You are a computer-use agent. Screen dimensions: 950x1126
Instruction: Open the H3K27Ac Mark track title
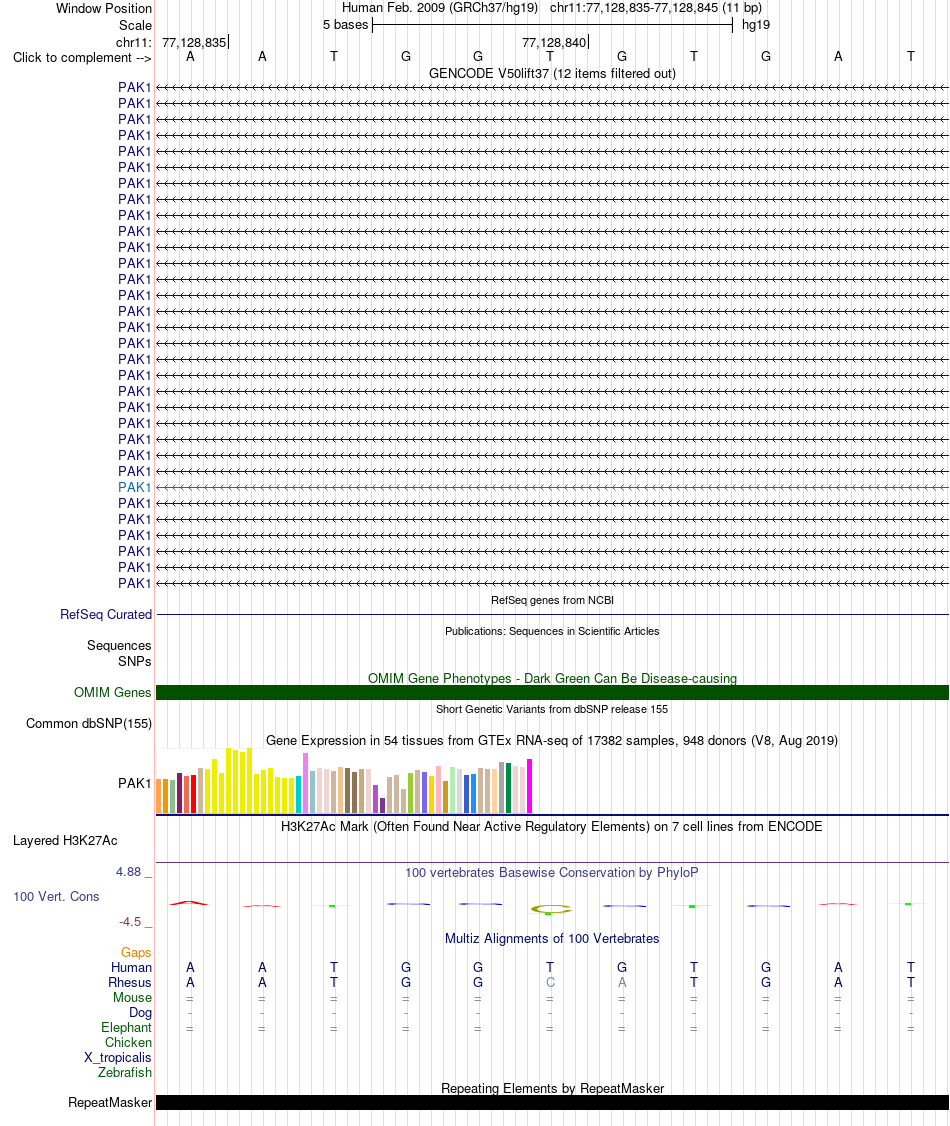point(551,827)
